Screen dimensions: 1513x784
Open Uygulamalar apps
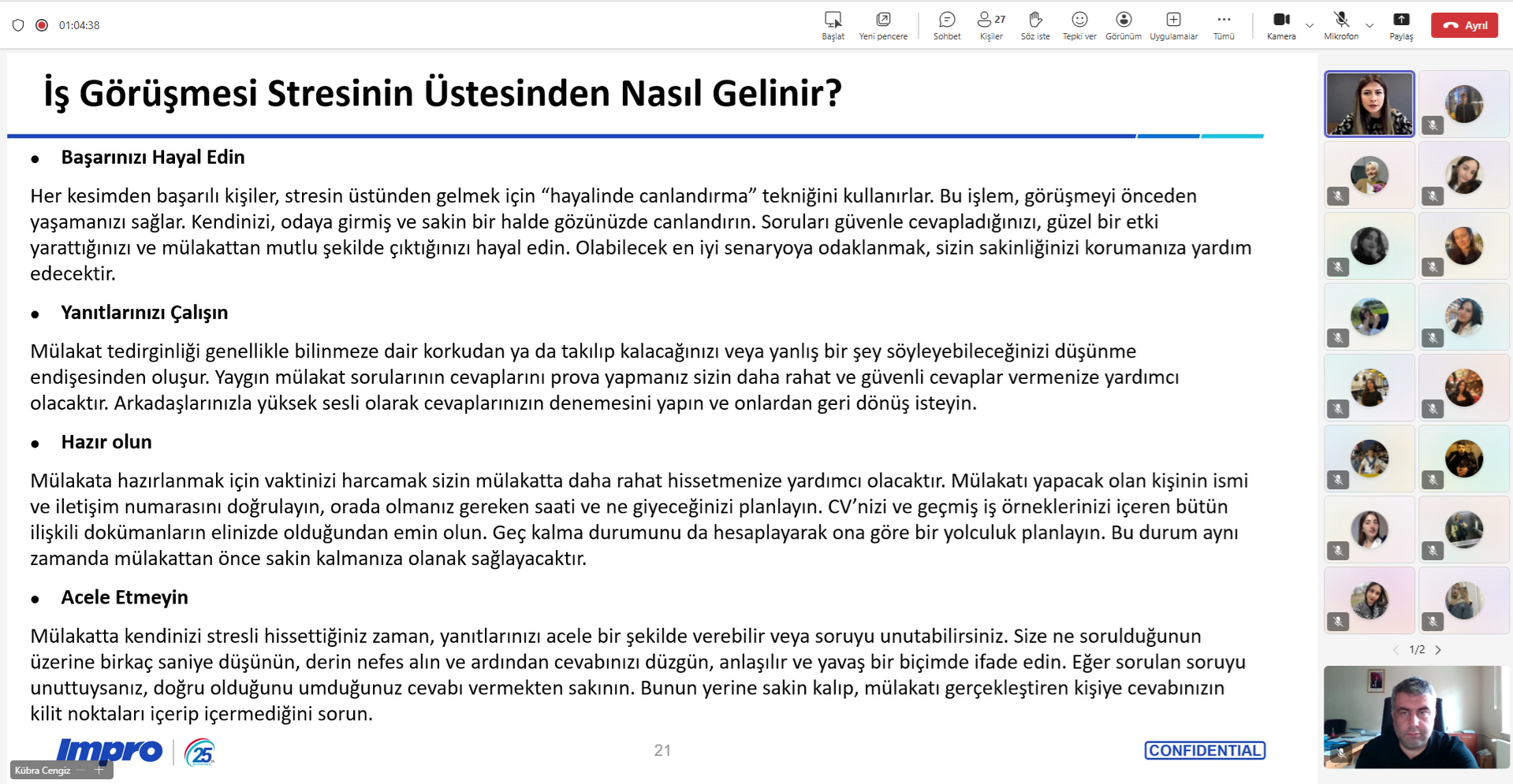(x=1173, y=25)
